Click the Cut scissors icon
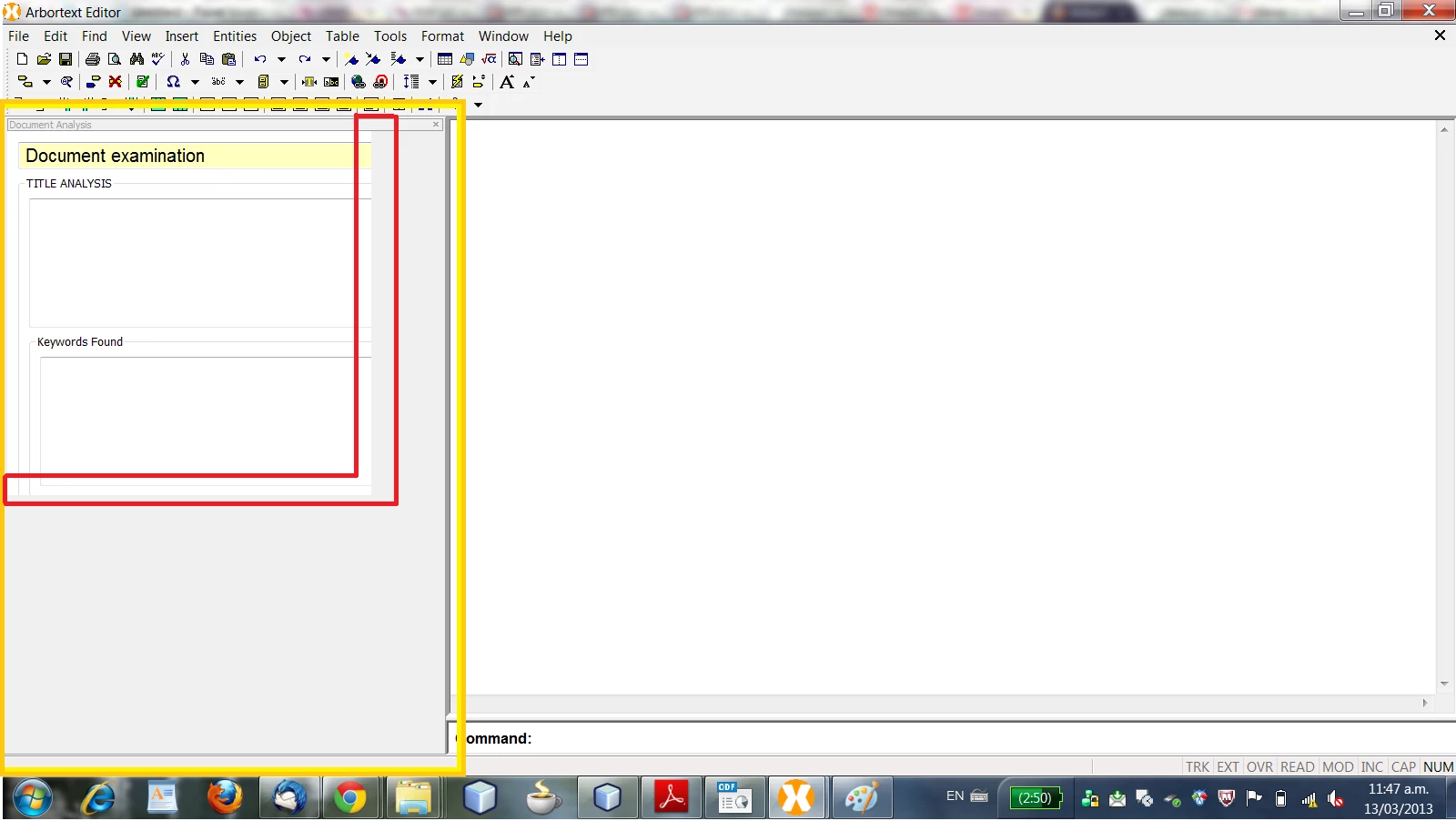This screenshot has width=1456, height=821. [x=185, y=59]
